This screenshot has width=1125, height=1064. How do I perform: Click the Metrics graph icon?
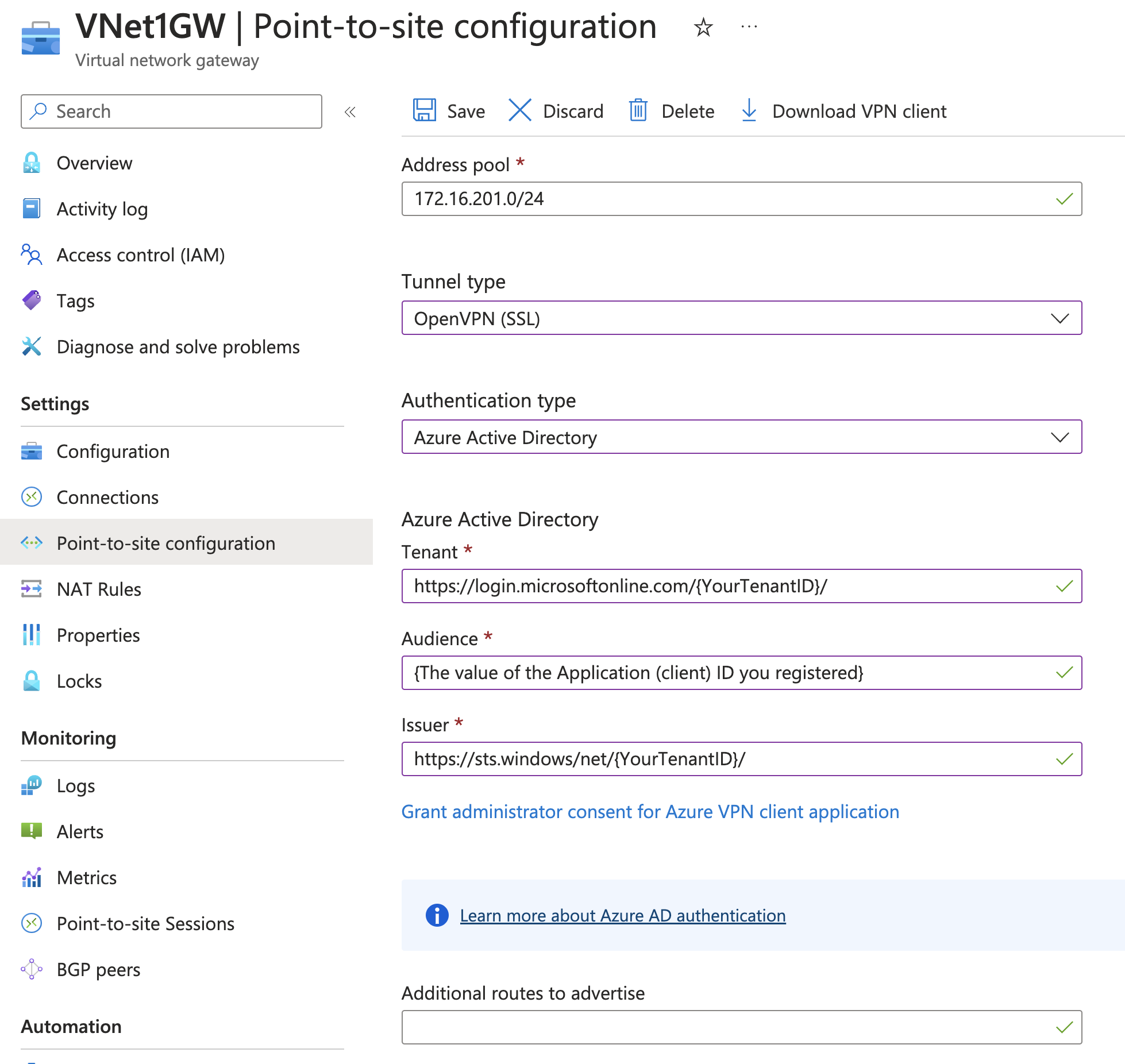(32, 877)
